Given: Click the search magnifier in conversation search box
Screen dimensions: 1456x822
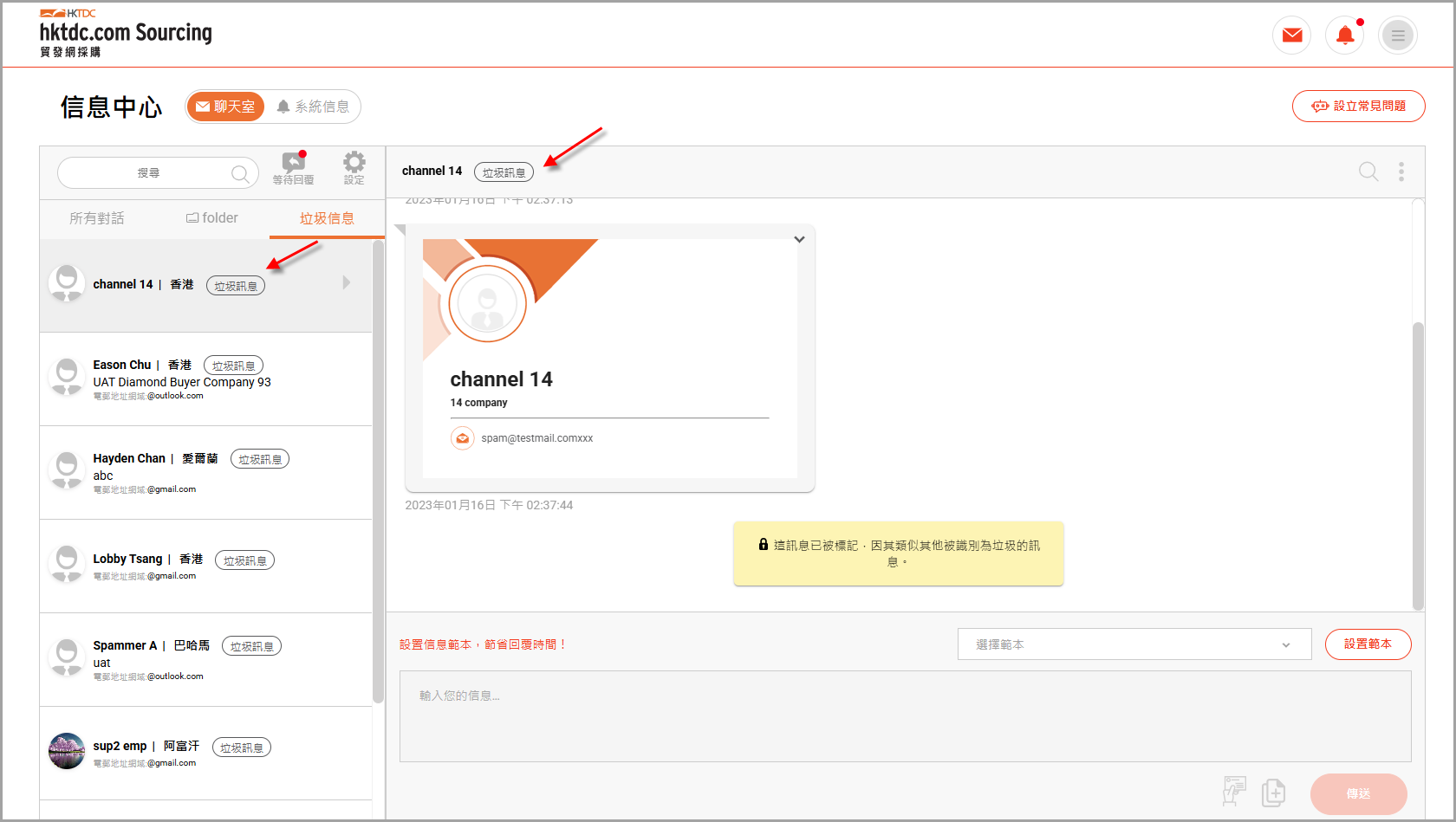Looking at the screenshot, I should 240,173.
